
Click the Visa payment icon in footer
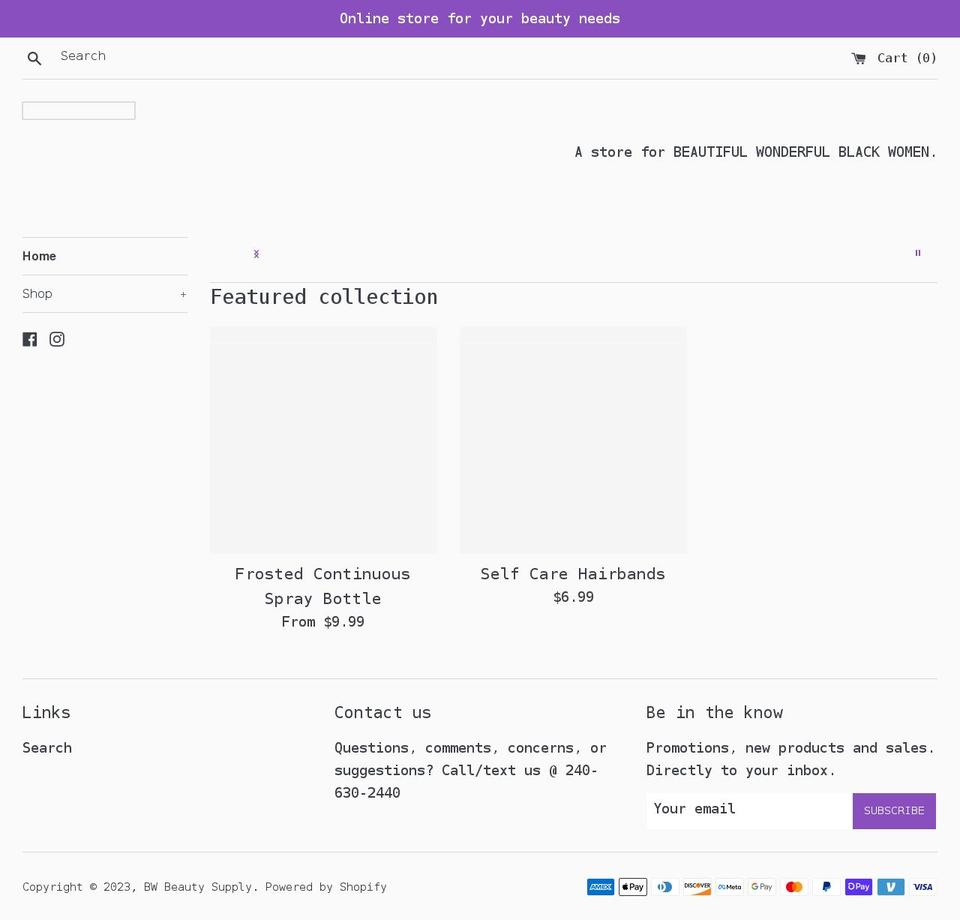922,887
